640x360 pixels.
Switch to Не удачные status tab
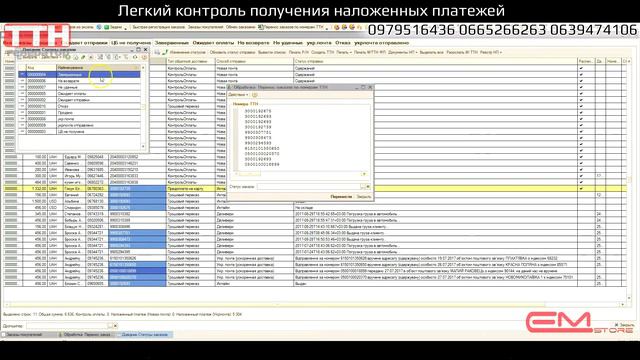288,42
